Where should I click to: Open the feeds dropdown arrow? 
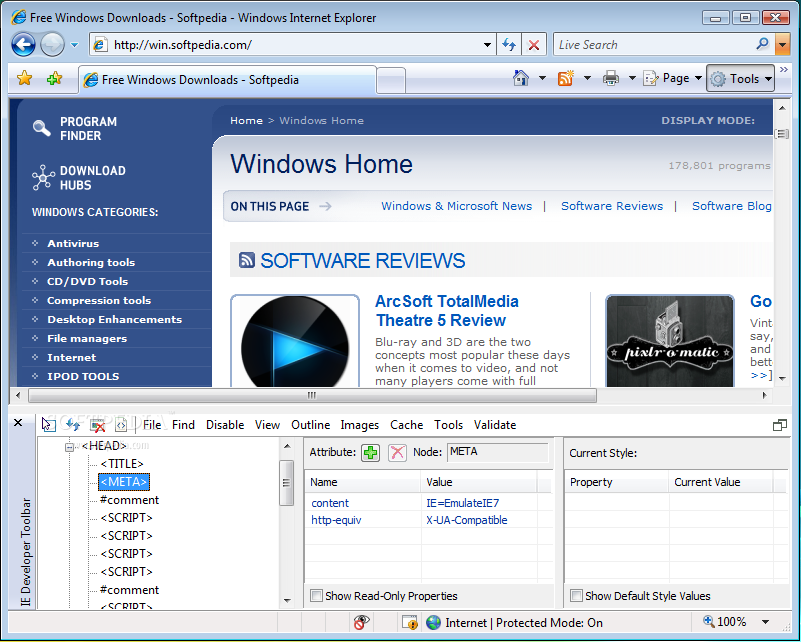click(x=587, y=79)
